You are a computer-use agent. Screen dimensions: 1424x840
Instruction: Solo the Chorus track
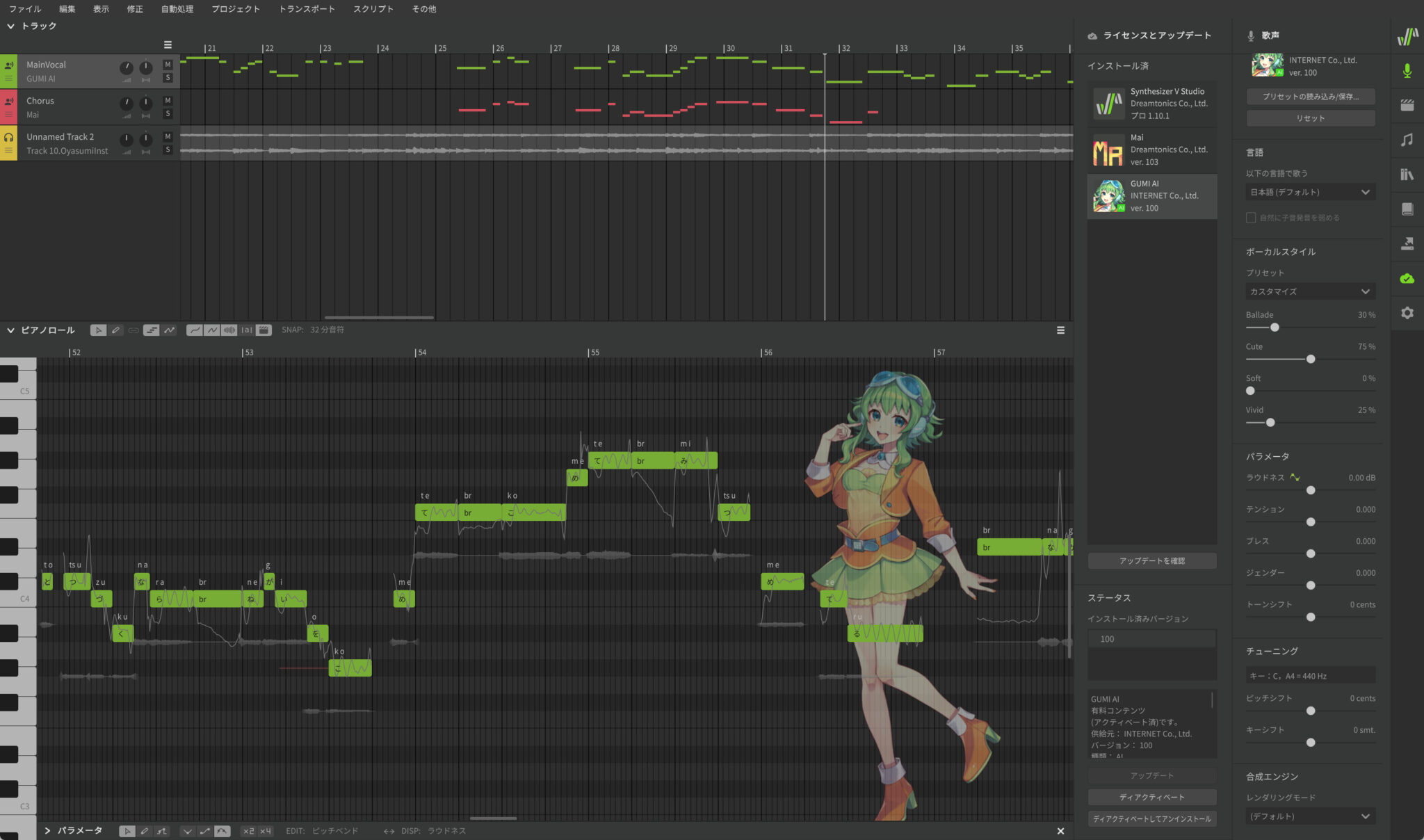click(x=168, y=114)
